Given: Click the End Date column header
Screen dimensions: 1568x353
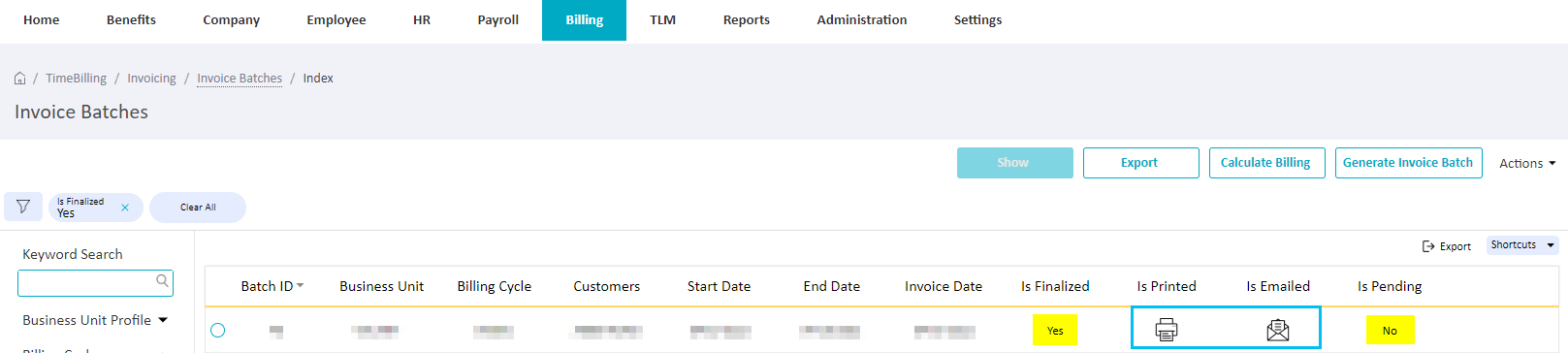Looking at the screenshot, I should (x=832, y=286).
